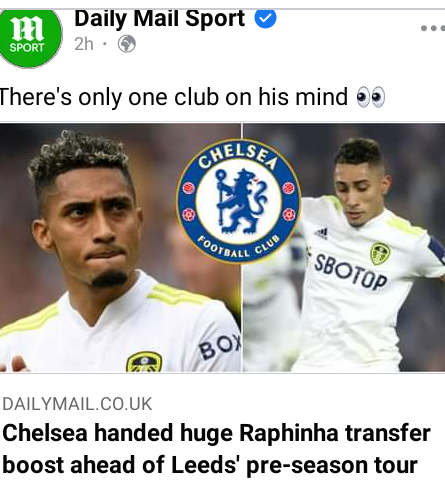
Task: Click the BOX sleeve sponsor text
Action: coord(220,346)
